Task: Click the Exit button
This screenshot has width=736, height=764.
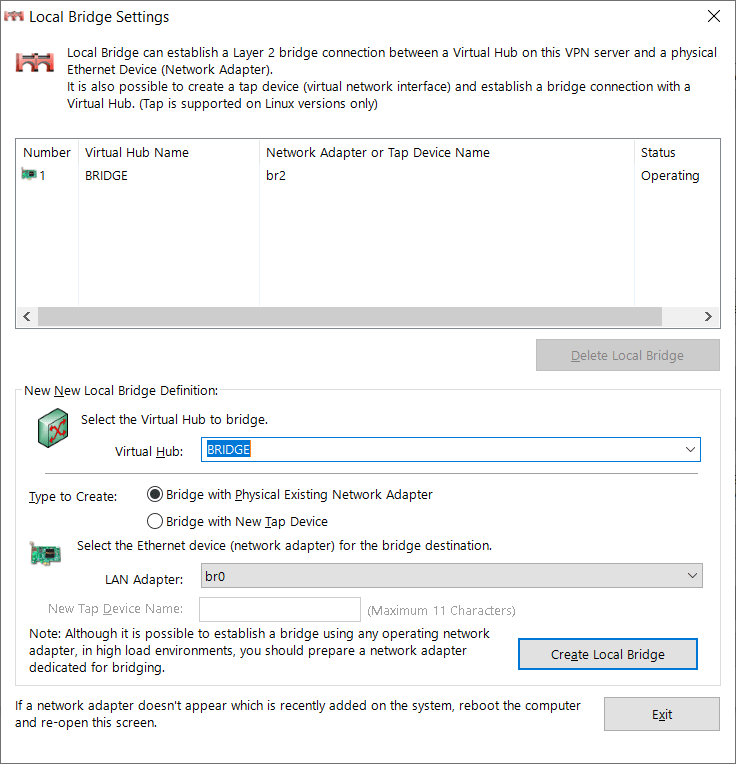Action: (661, 714)
